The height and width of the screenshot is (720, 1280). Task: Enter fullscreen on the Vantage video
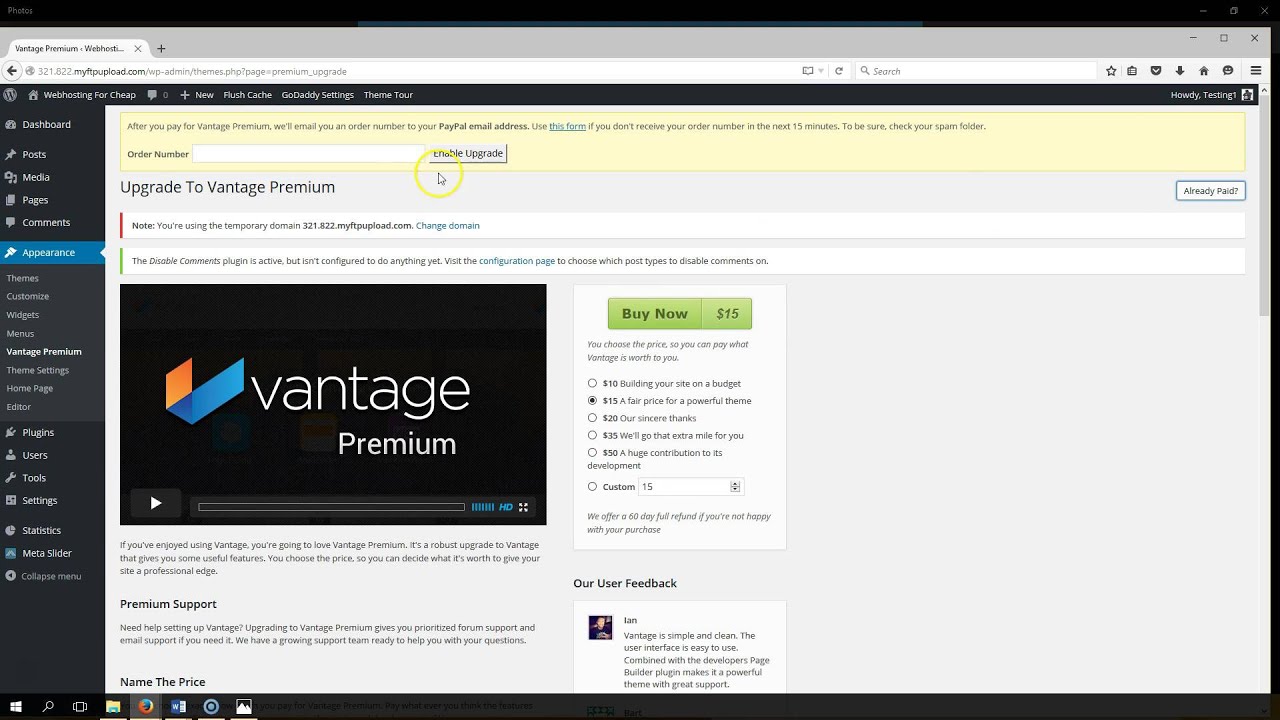tap(523, 507)
